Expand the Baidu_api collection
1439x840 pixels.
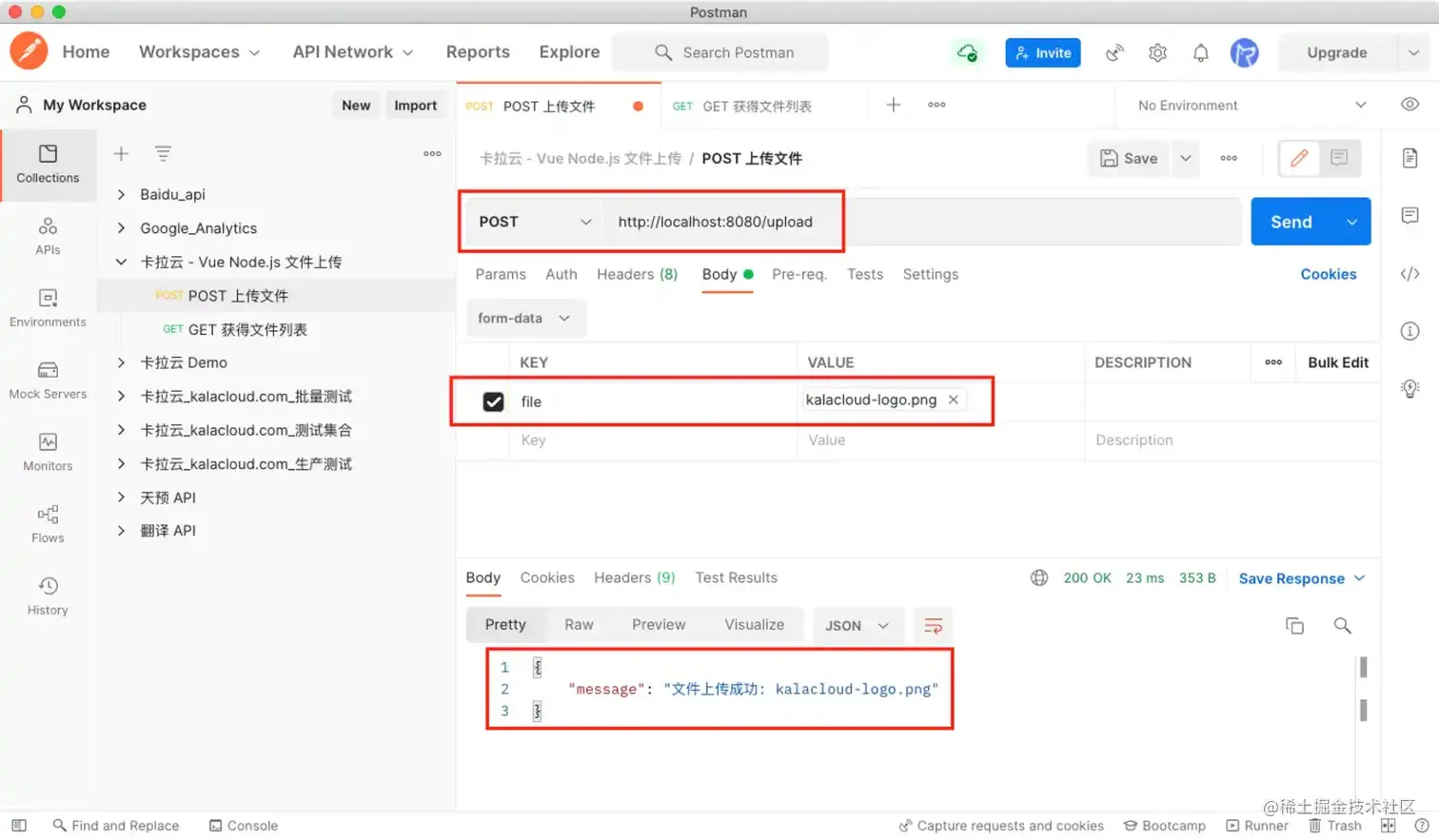pos(121,194)
